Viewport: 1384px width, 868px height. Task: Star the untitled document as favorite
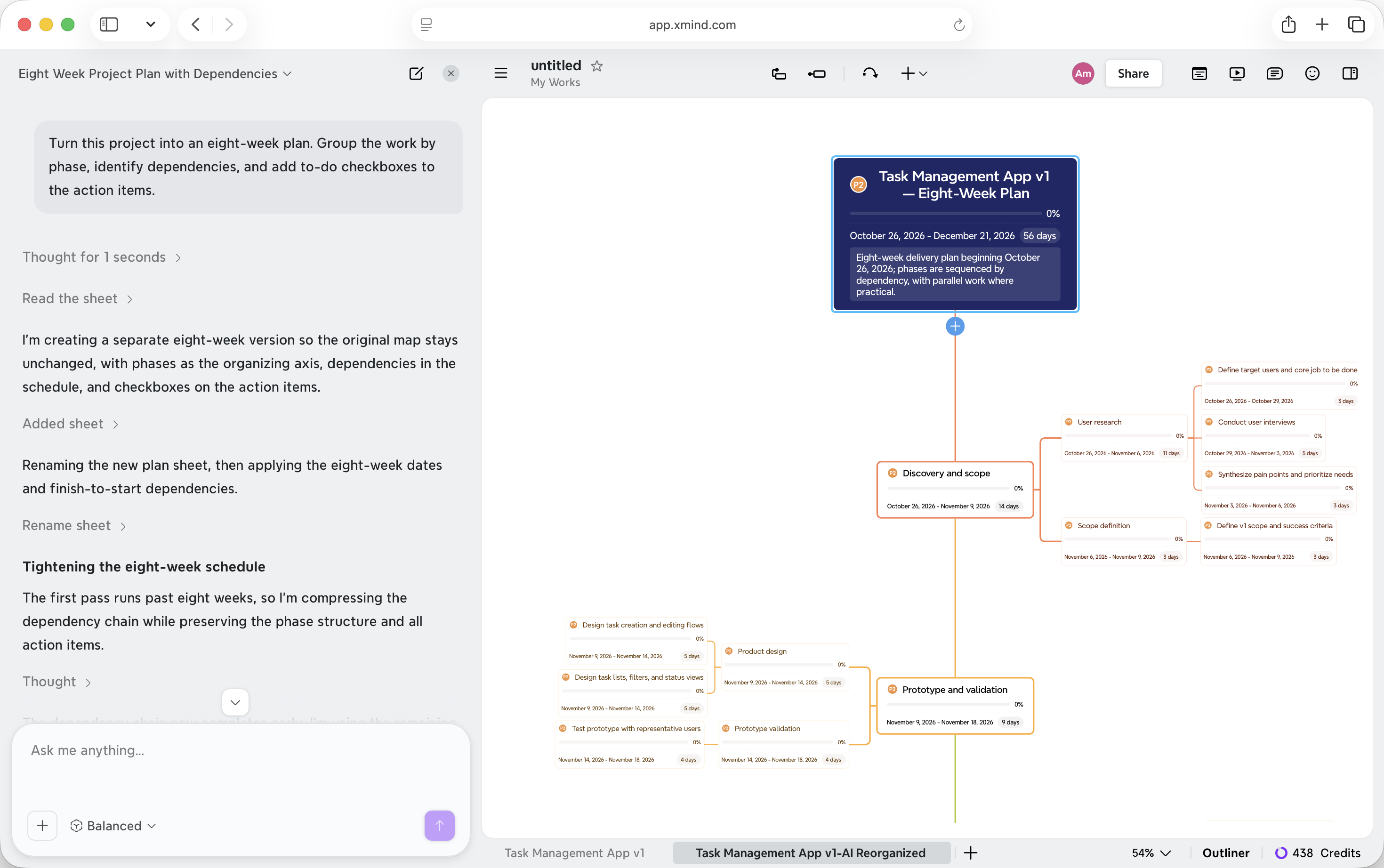click(597, 66)
